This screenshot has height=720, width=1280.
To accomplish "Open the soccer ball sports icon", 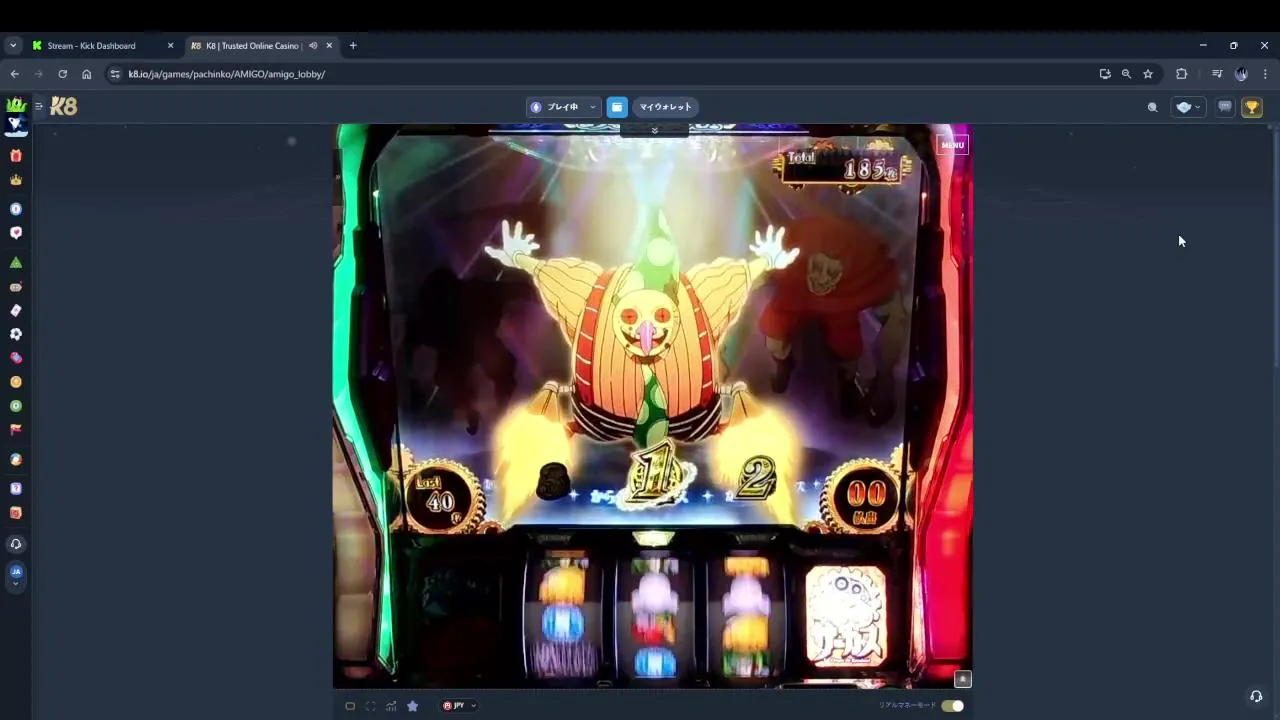I will [x=15, y=334].
